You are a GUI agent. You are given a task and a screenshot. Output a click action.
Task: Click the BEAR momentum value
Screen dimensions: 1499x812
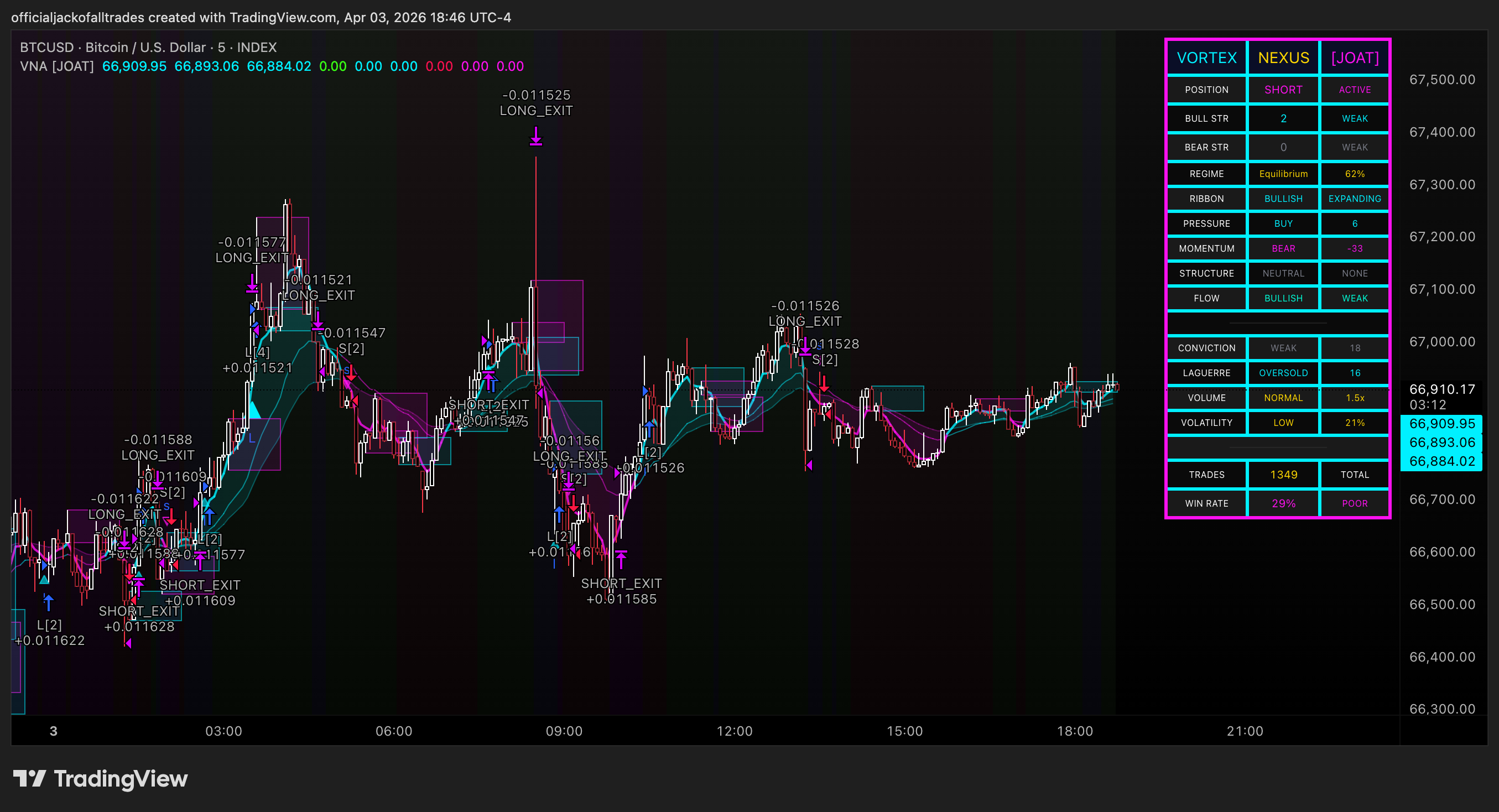(1283, 248)
